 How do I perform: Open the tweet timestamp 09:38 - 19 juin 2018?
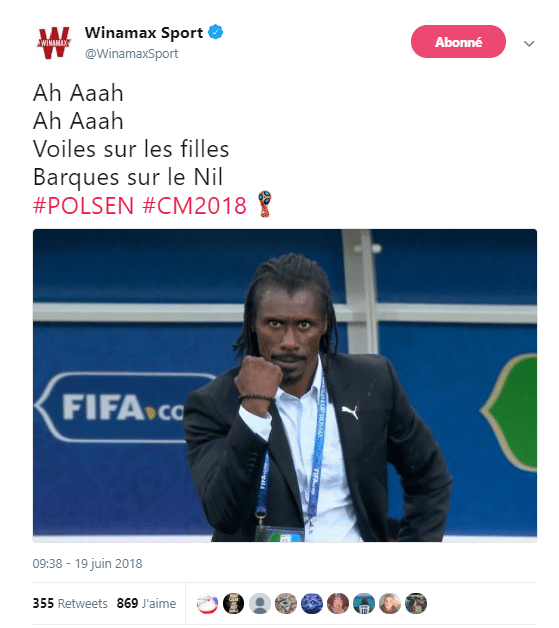(x=87, y=564)
